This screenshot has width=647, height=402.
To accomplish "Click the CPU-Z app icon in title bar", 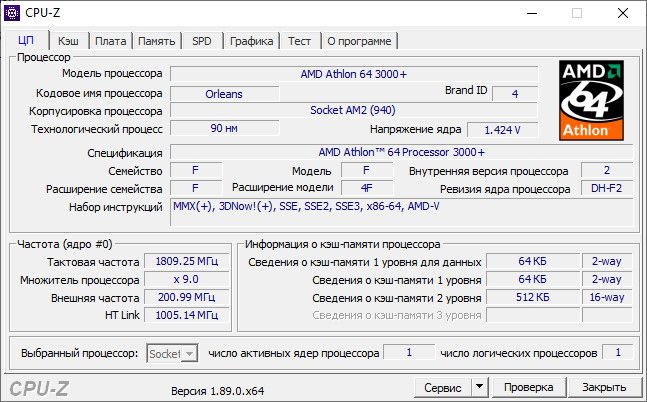I will (12, 13).
